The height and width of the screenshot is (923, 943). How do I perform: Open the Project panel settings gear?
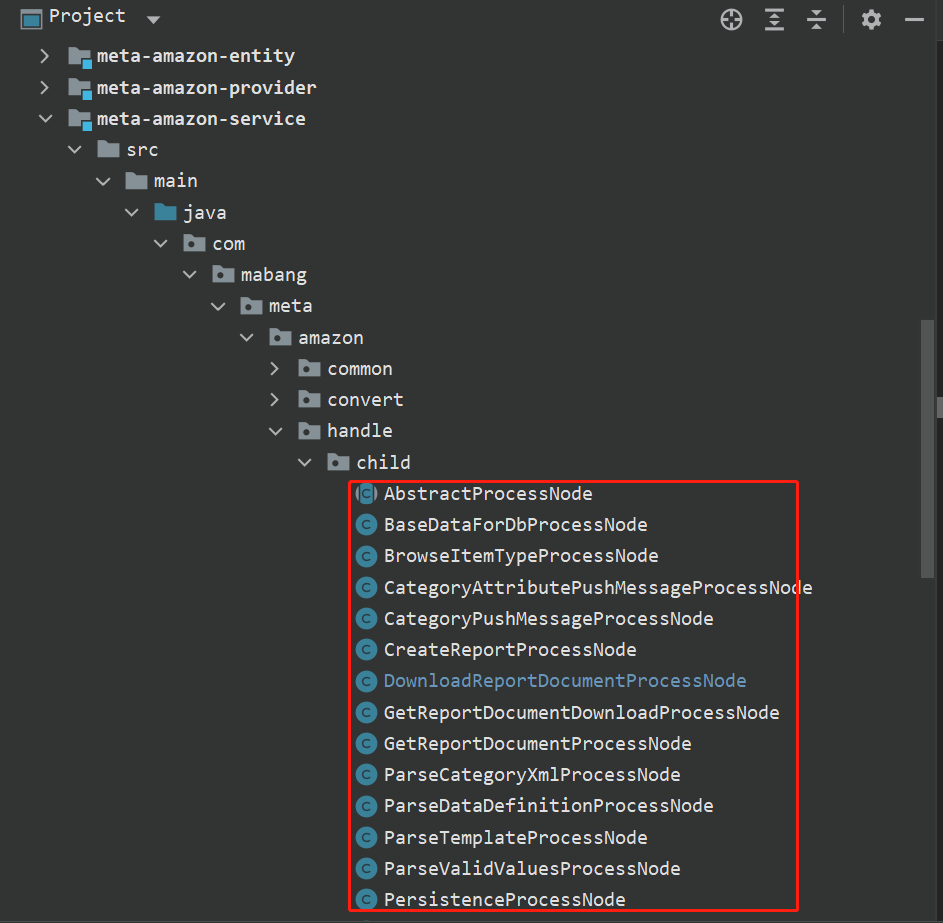tap(871, 19)
